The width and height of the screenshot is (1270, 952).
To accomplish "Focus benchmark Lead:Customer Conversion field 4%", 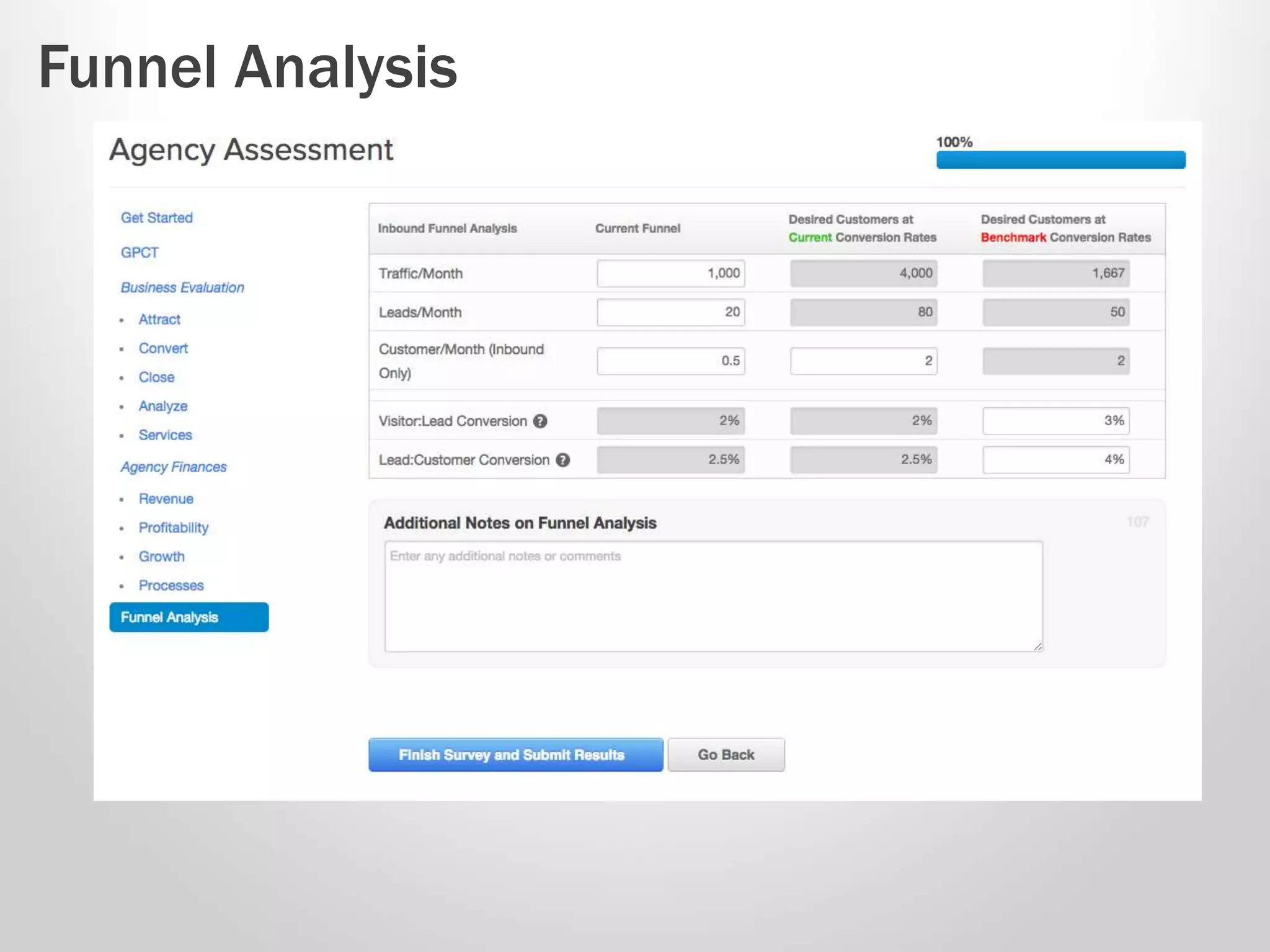I will (1056, 460).
